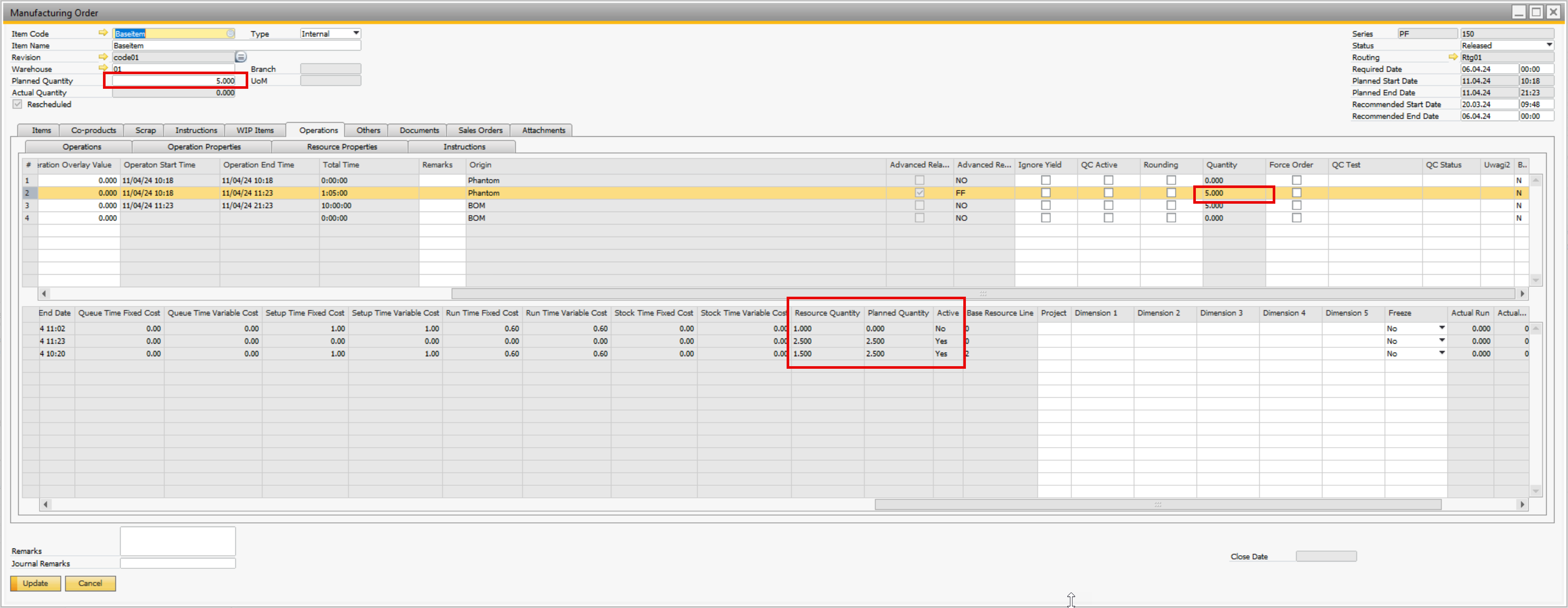Screen dimensions: 1568x608
Task: Click inside the Journal Remarks field
Action: [177, 563]
